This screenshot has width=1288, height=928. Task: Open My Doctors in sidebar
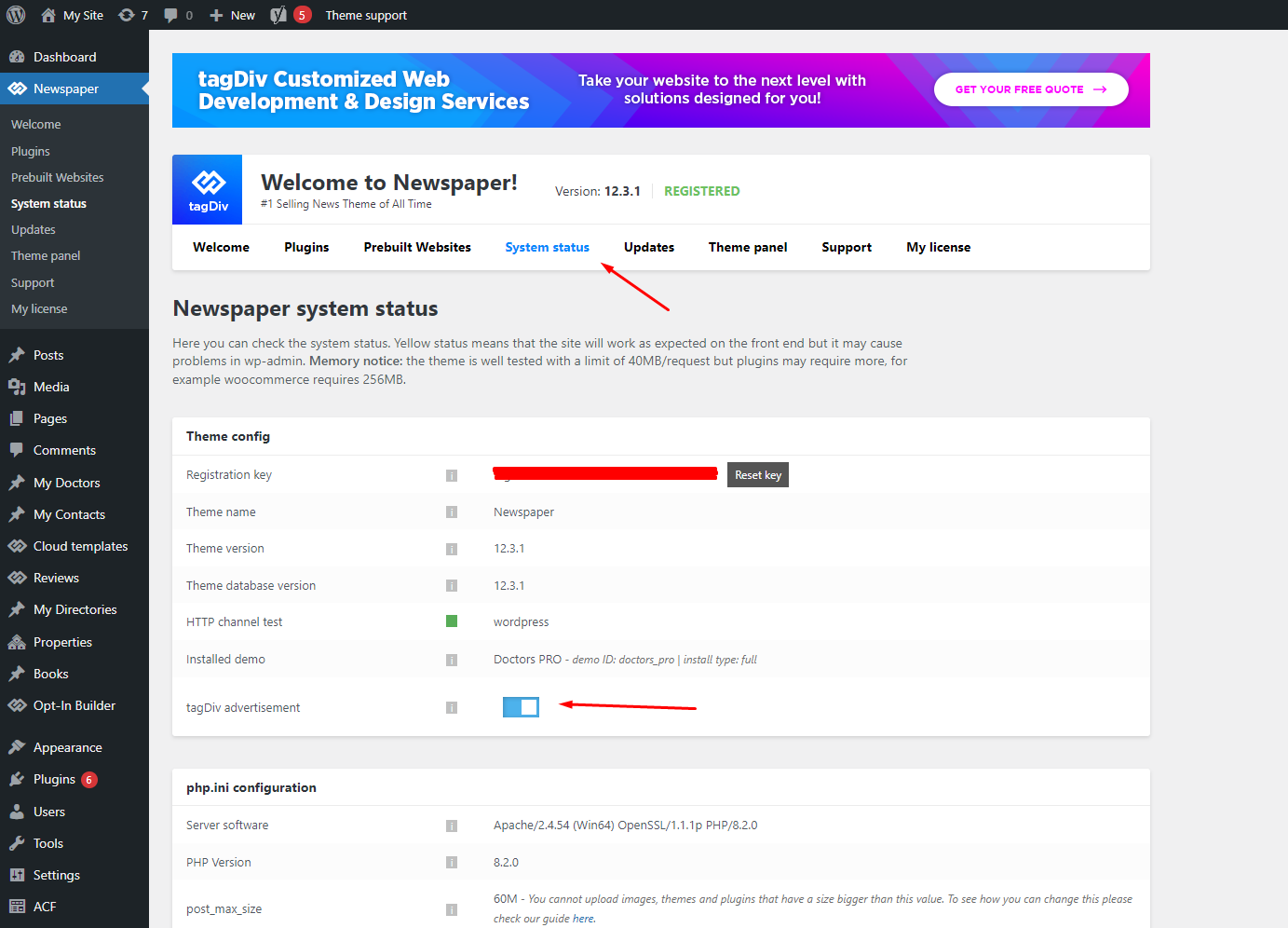tap(75, 483)
